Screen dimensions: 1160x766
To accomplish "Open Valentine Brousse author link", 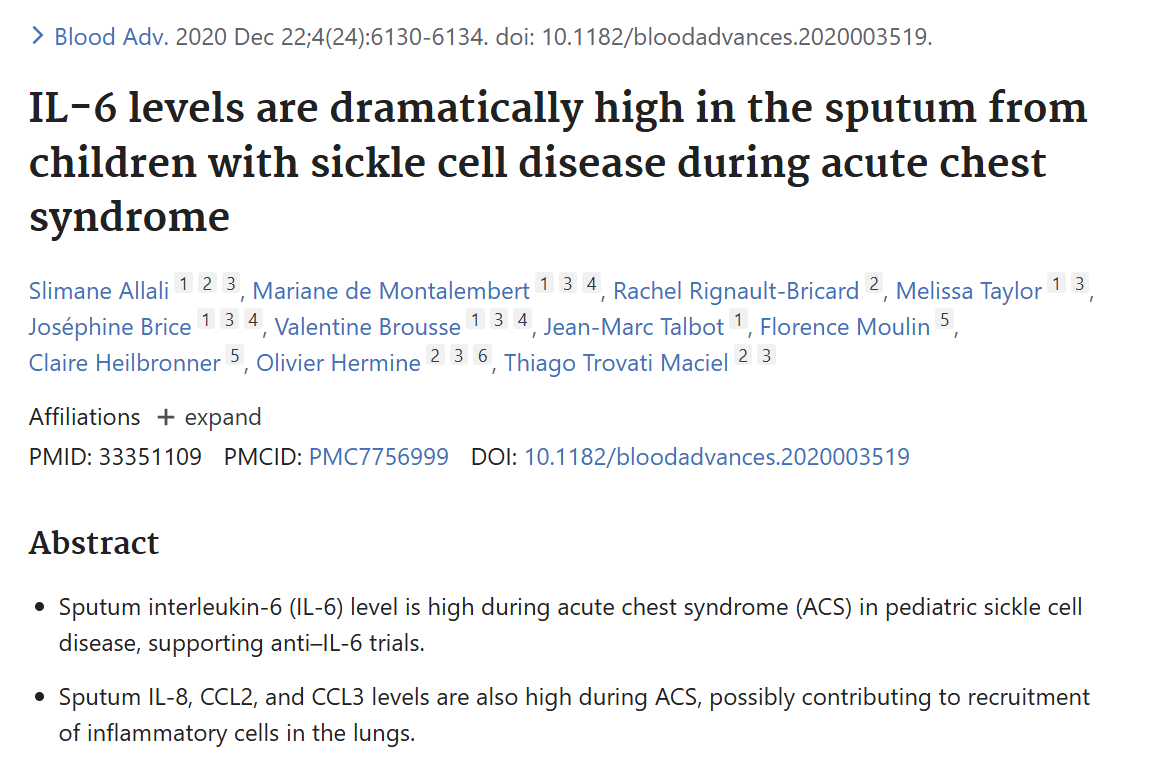I will (x=368, y=327).
